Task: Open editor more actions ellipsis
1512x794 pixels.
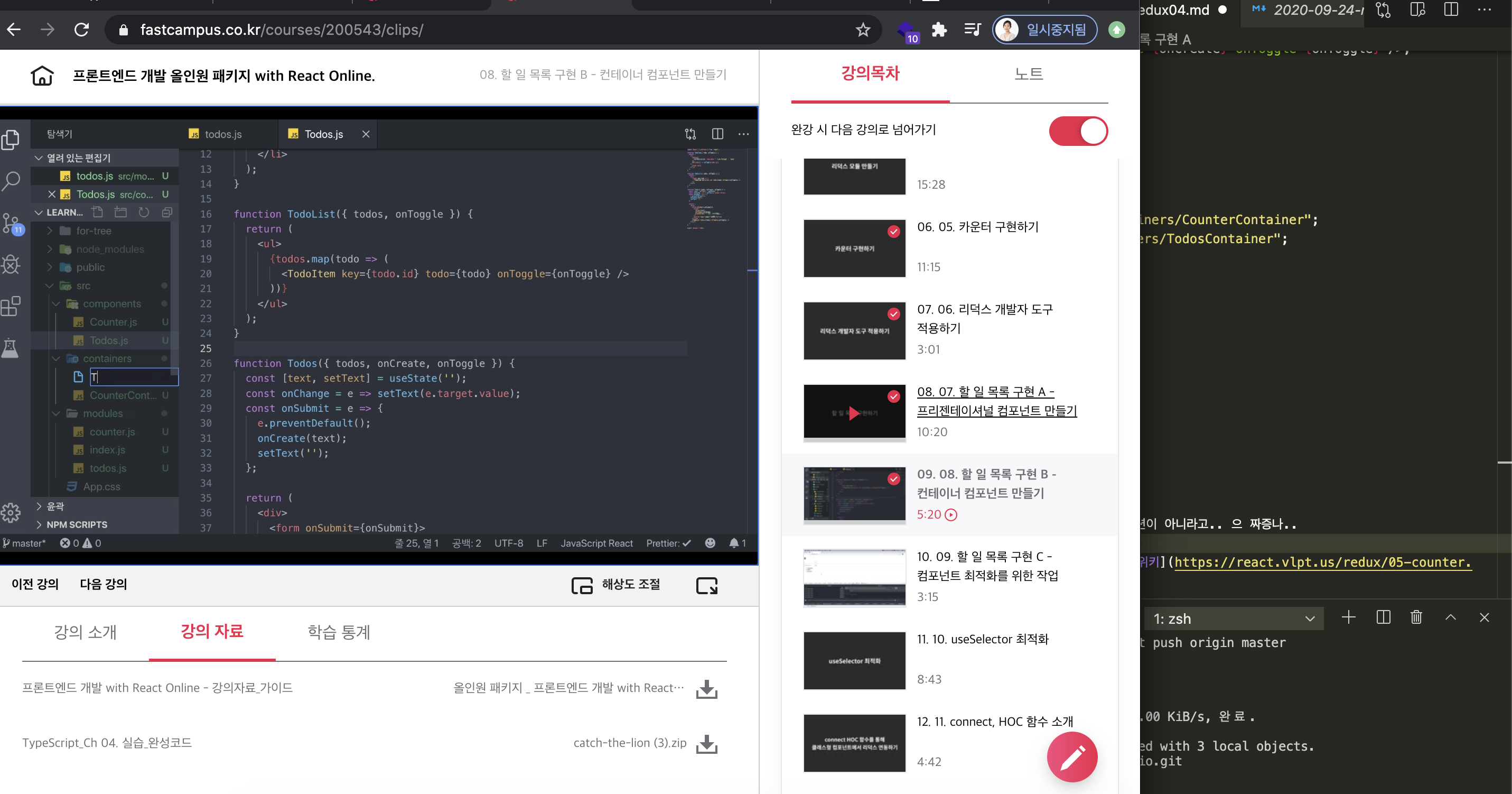Action: click(744, 134)
